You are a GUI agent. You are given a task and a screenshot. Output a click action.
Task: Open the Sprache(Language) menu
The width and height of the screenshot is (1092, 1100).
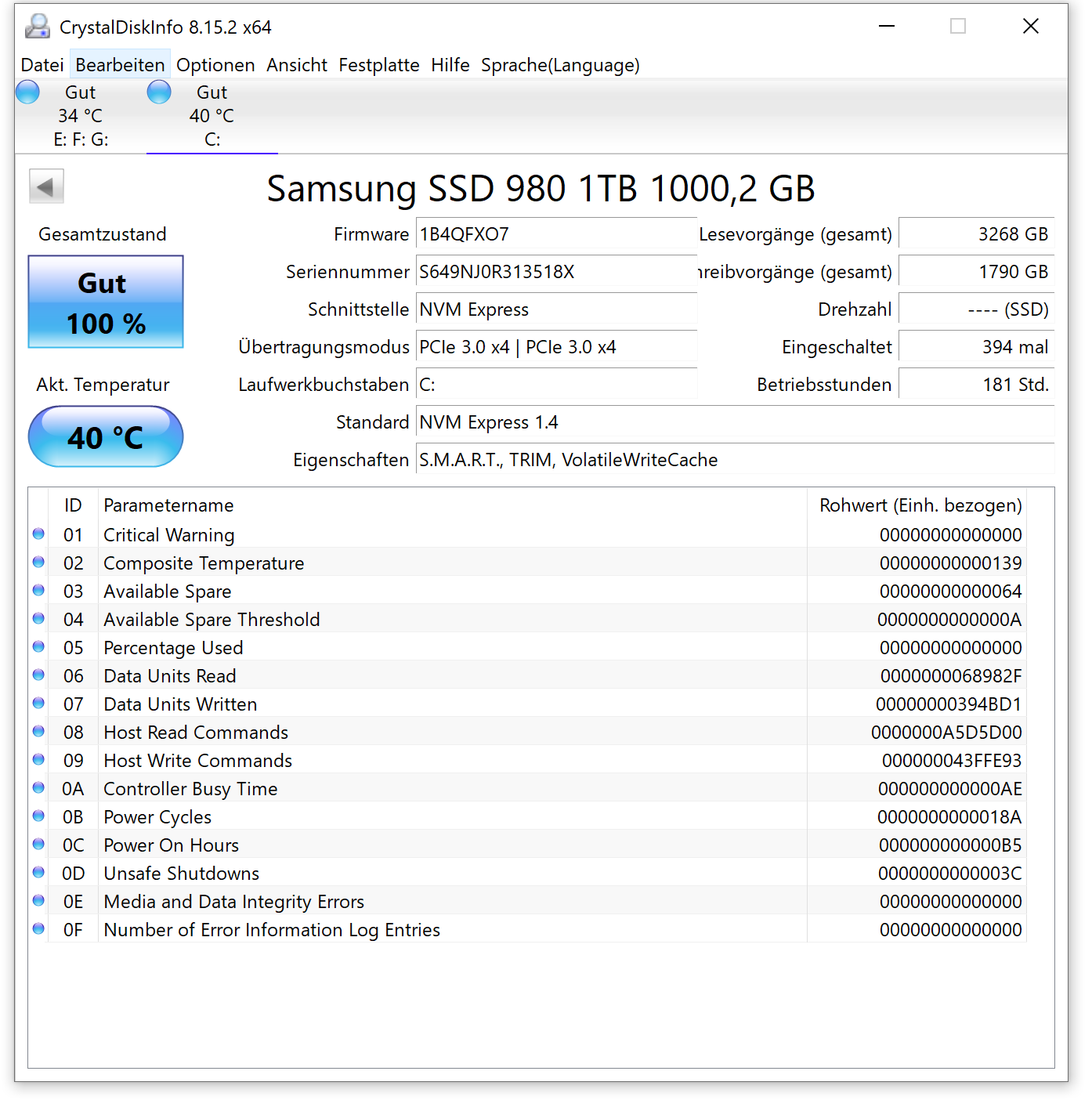560,65
